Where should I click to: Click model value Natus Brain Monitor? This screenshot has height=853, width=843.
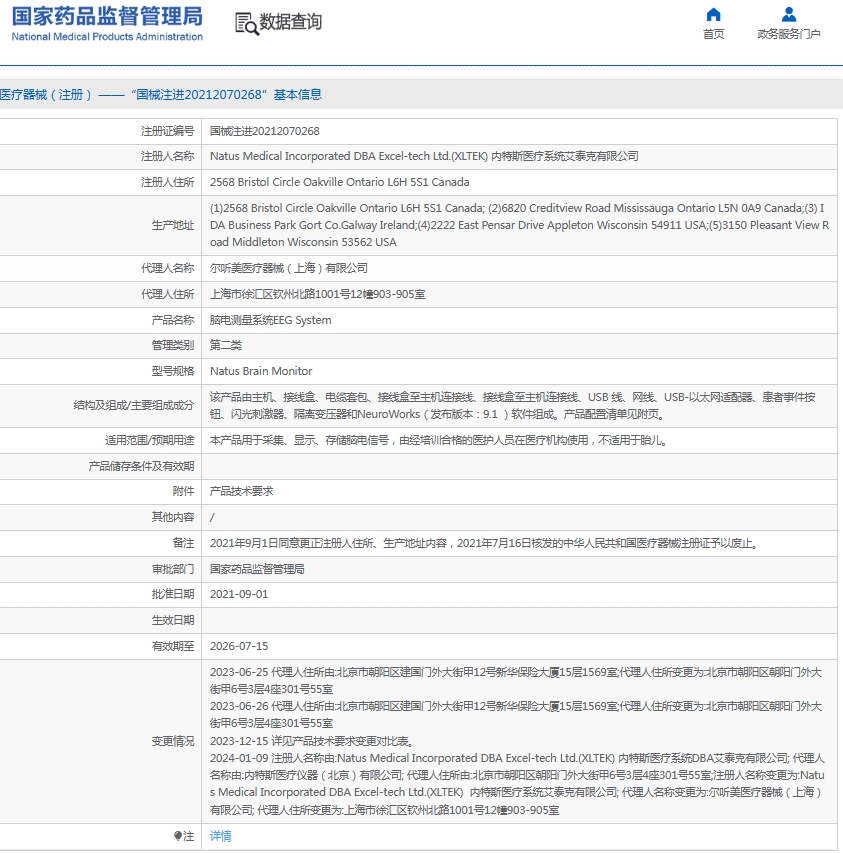click(261, 371)
